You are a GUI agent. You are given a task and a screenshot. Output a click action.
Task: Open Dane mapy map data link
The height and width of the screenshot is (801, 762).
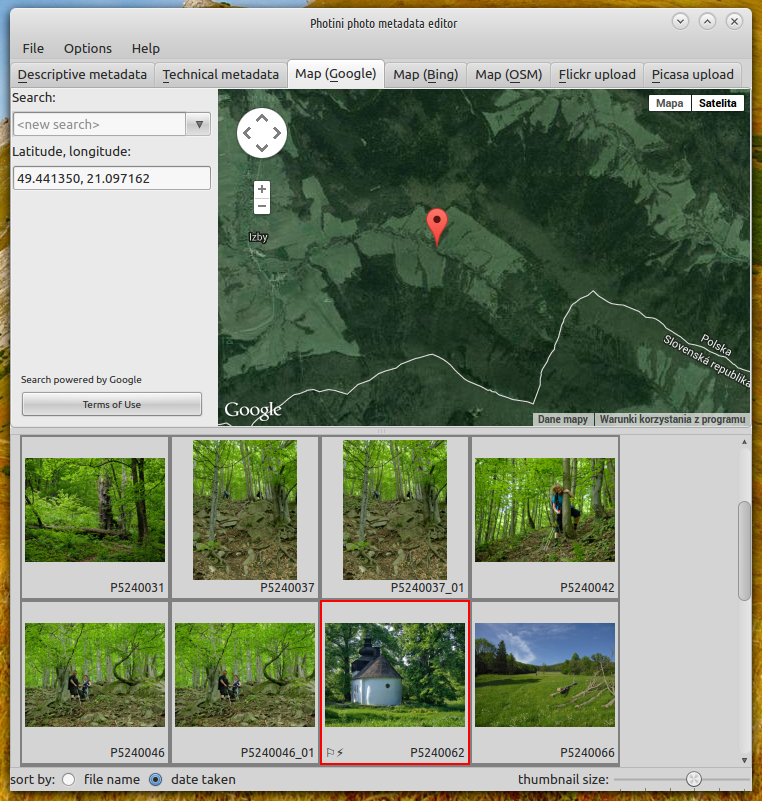coord(563,419)
